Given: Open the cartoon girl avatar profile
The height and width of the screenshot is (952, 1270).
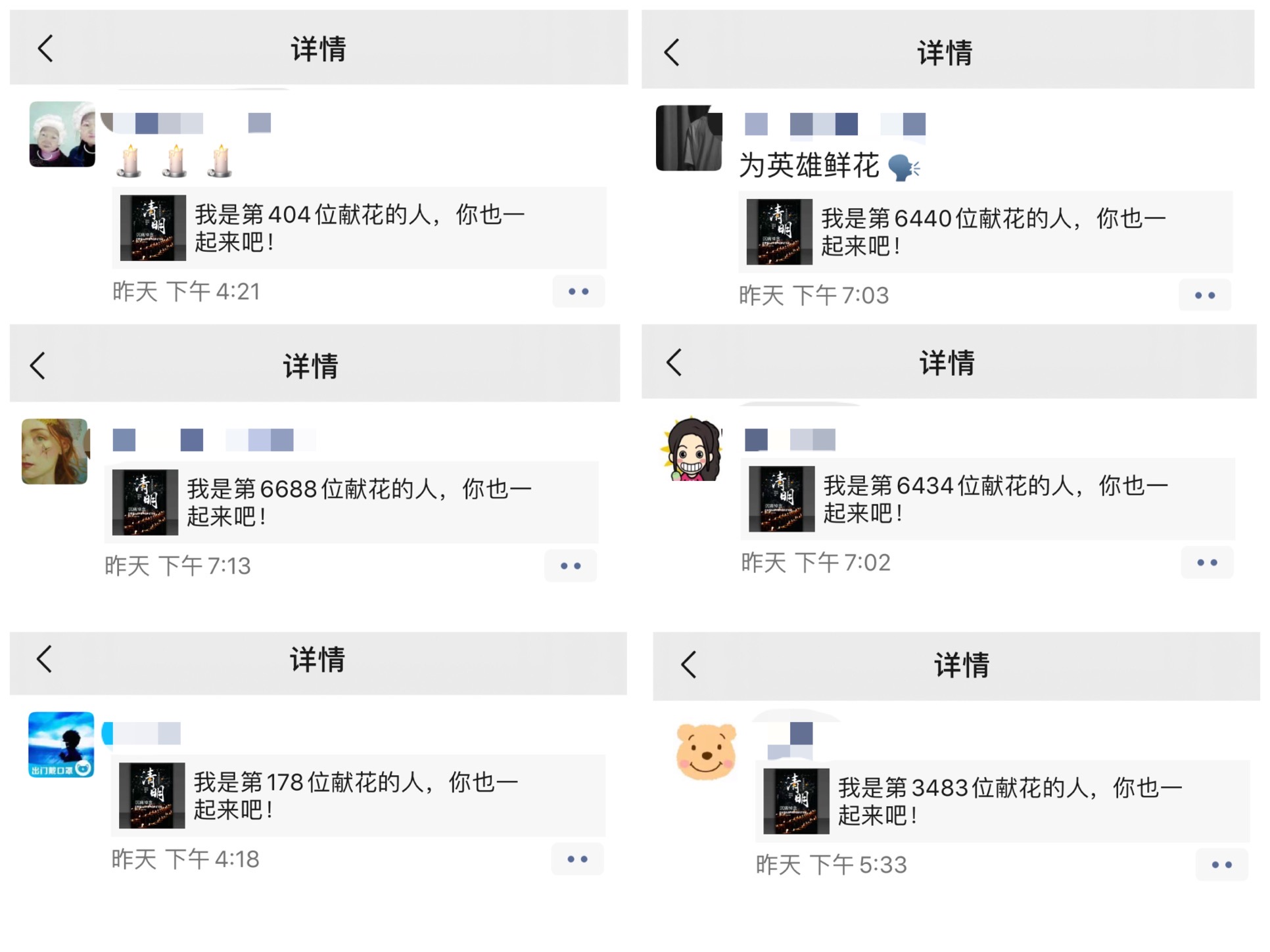Looking at the screenshot, I should [692, 450].
